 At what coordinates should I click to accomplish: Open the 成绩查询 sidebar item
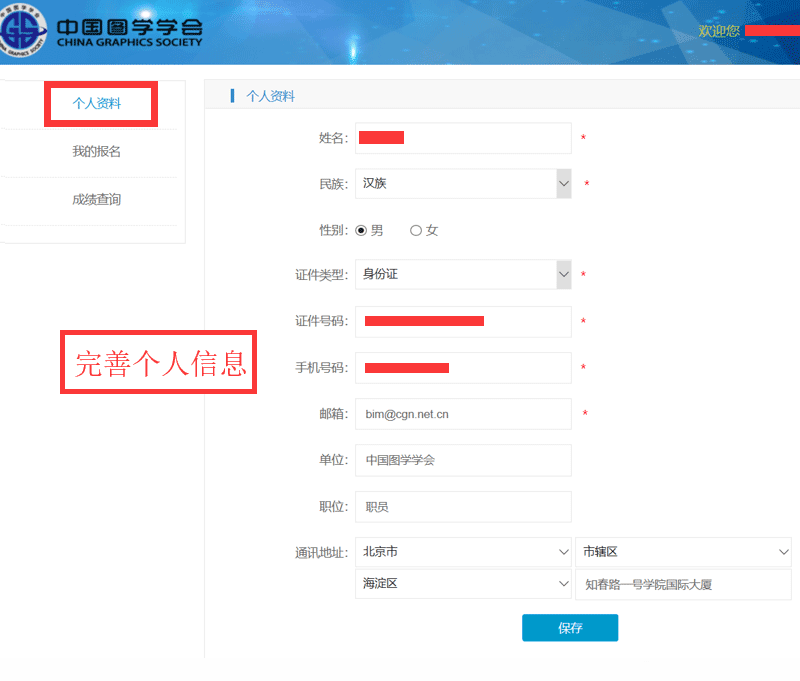96,200
